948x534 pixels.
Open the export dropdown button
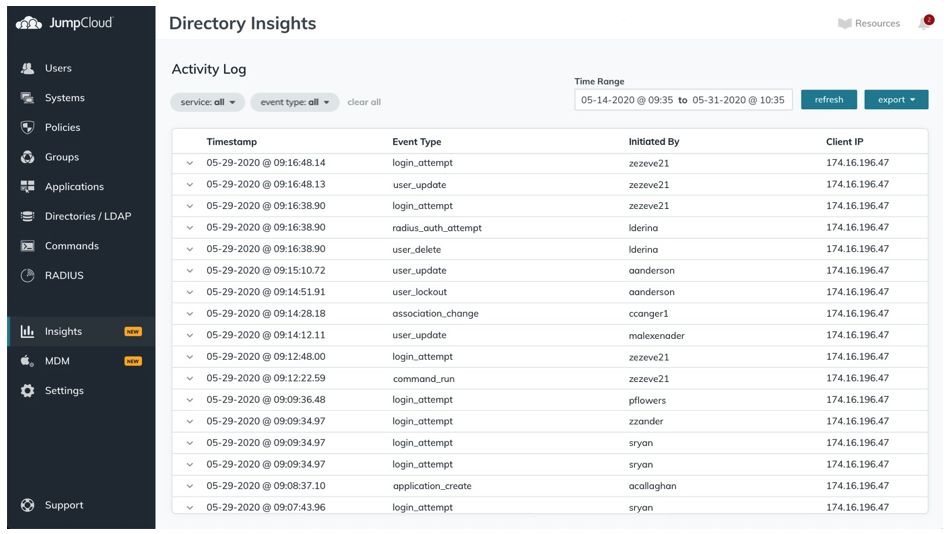[896, 100]
